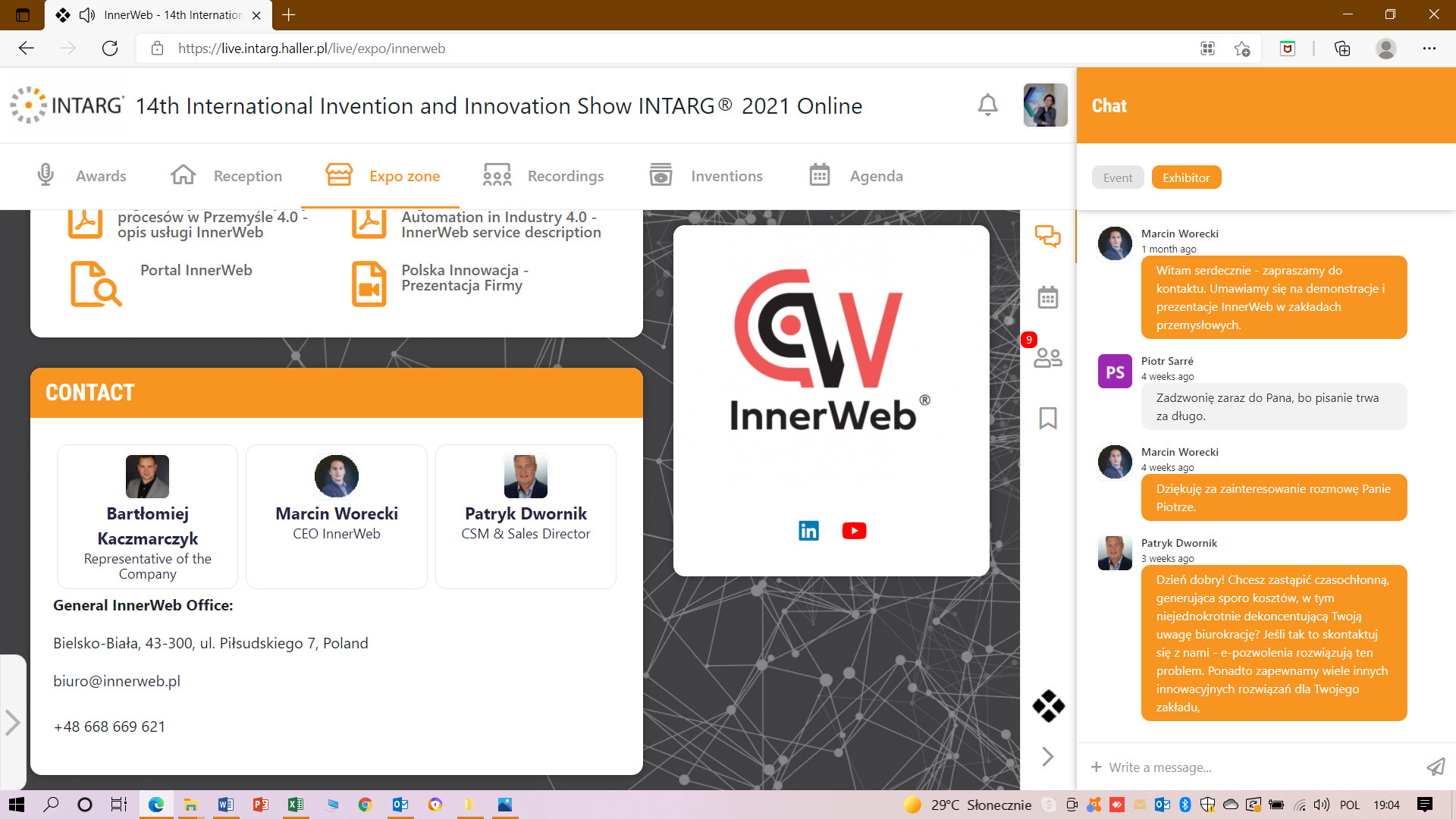
Task: Open the calendar sidebar icon
Action: pos(1048,297)
